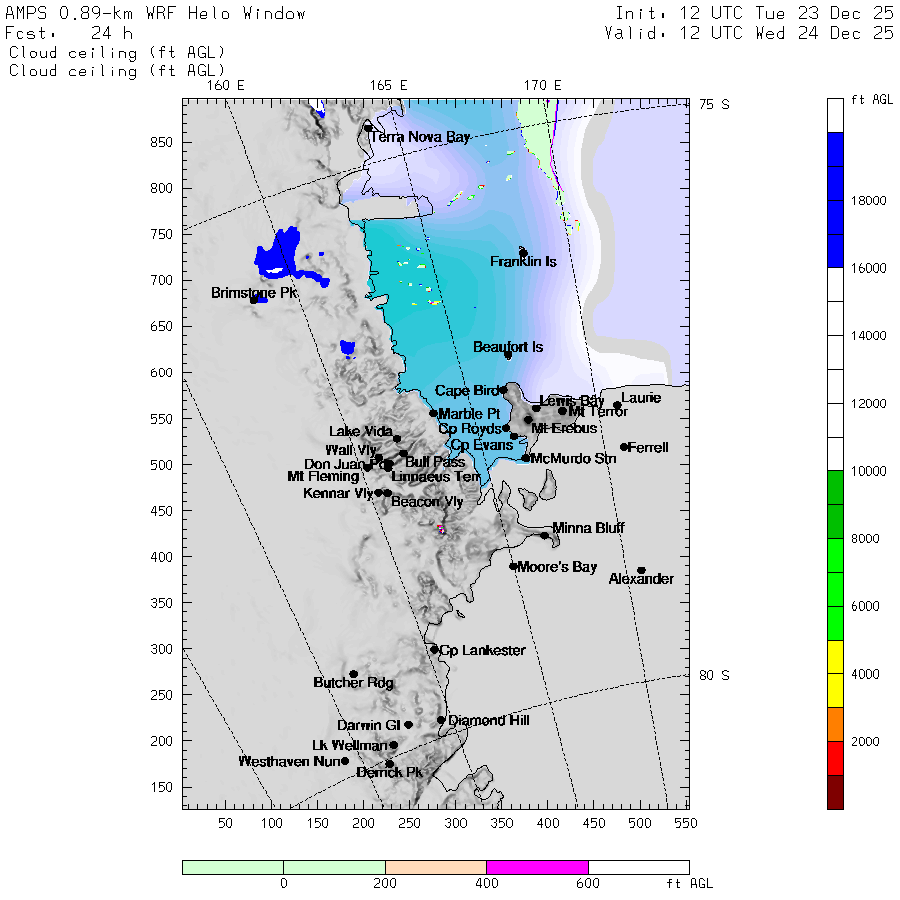The image size is (900, 900).
Task: Click the Minna Bluff label
Action: click(x=588, y=527)
